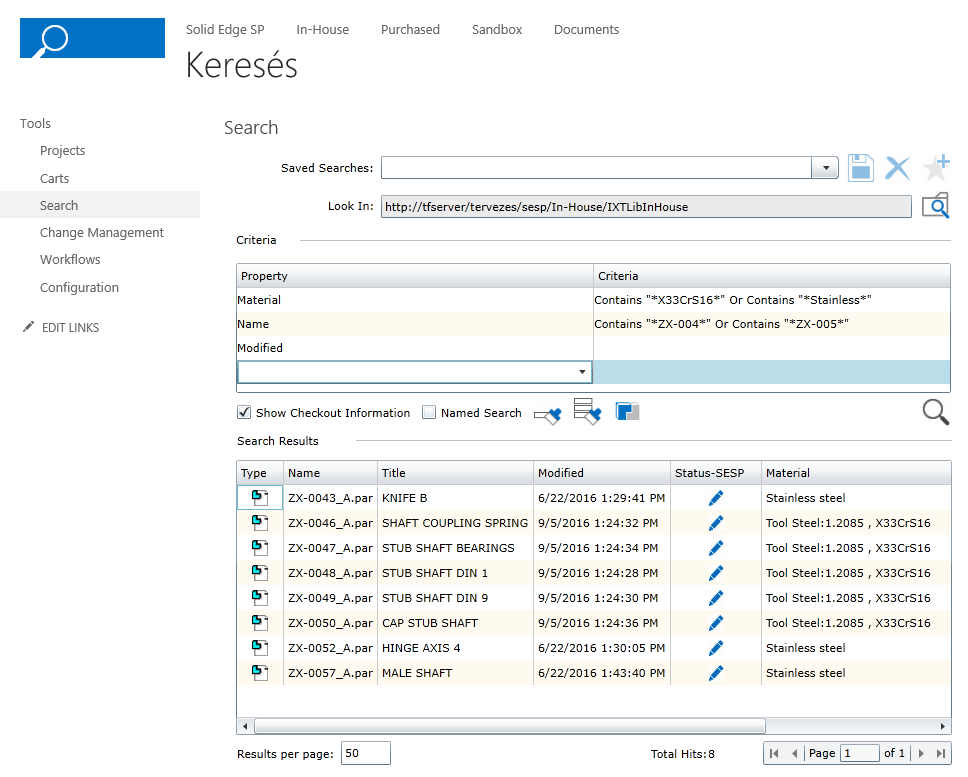Screen dimensions: 968x777
Task: Run search with the magnifying glass icon
Action: 935,412
